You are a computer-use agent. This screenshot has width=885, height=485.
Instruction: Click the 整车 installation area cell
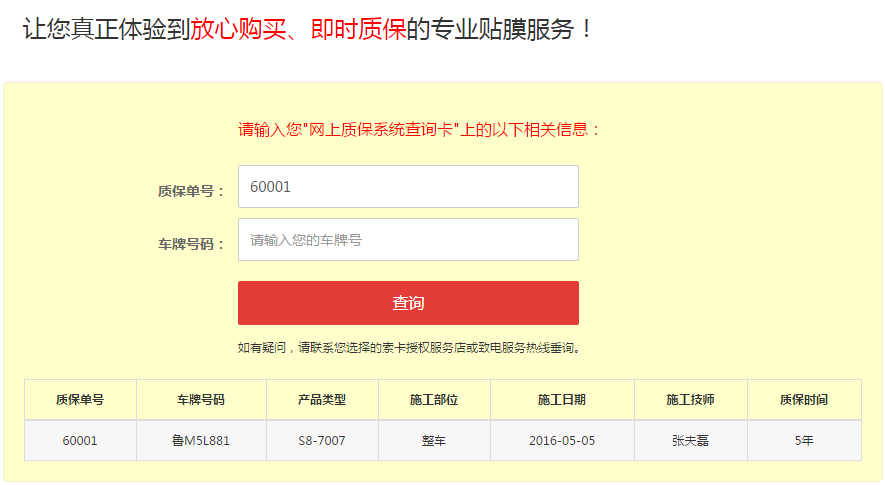434,440
